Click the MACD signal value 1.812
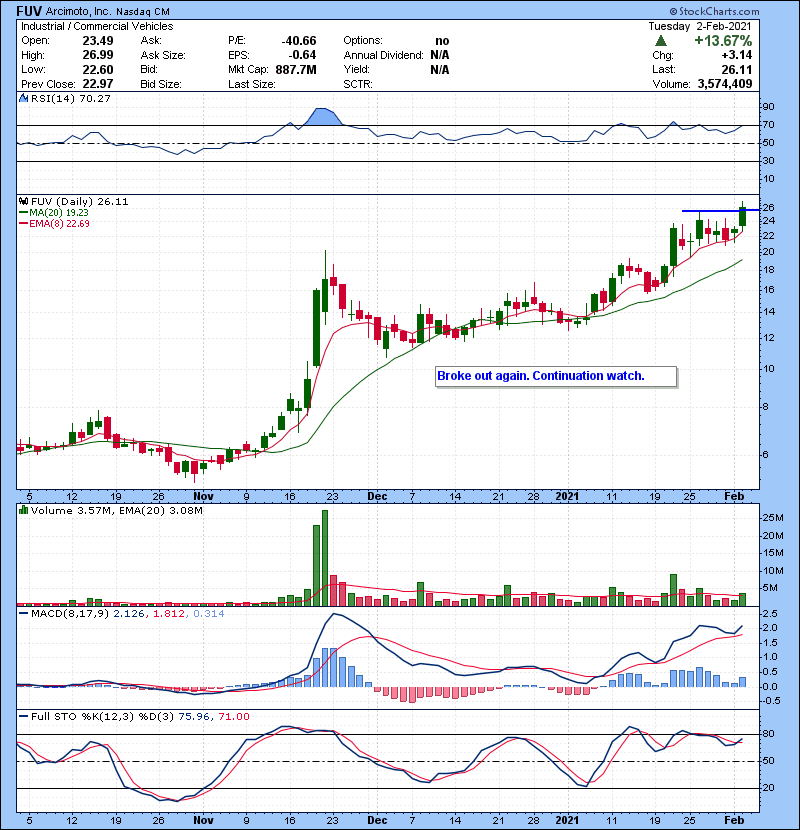800x830 pixels. point(169,614)
